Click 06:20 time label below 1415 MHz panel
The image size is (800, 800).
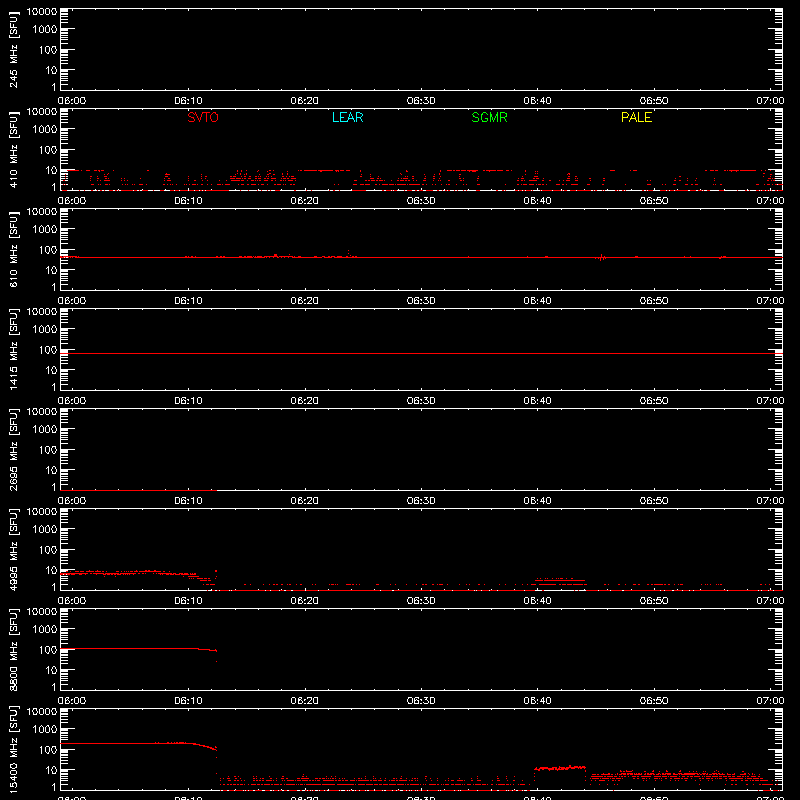(x=305, y=401)
